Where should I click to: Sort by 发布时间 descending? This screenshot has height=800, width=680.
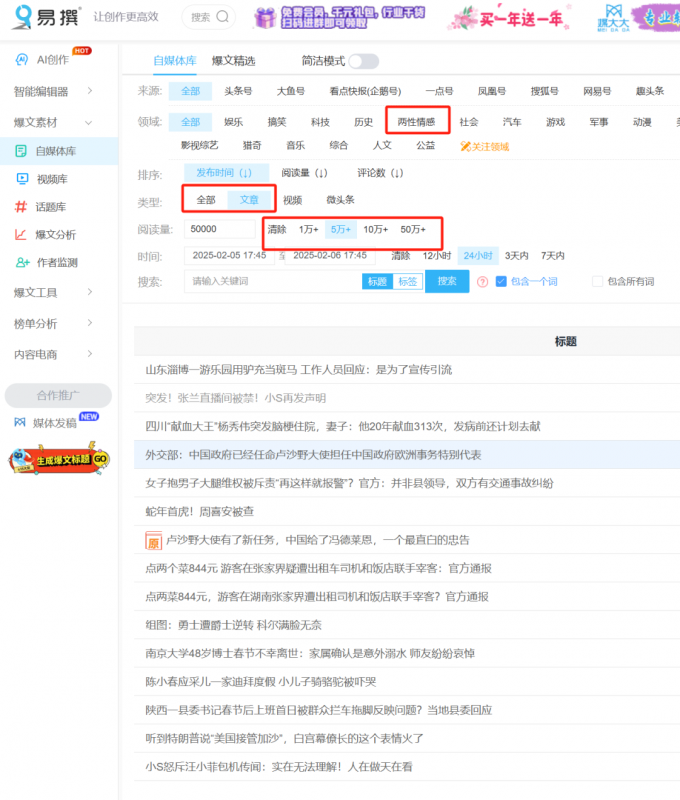pos(225,173)
